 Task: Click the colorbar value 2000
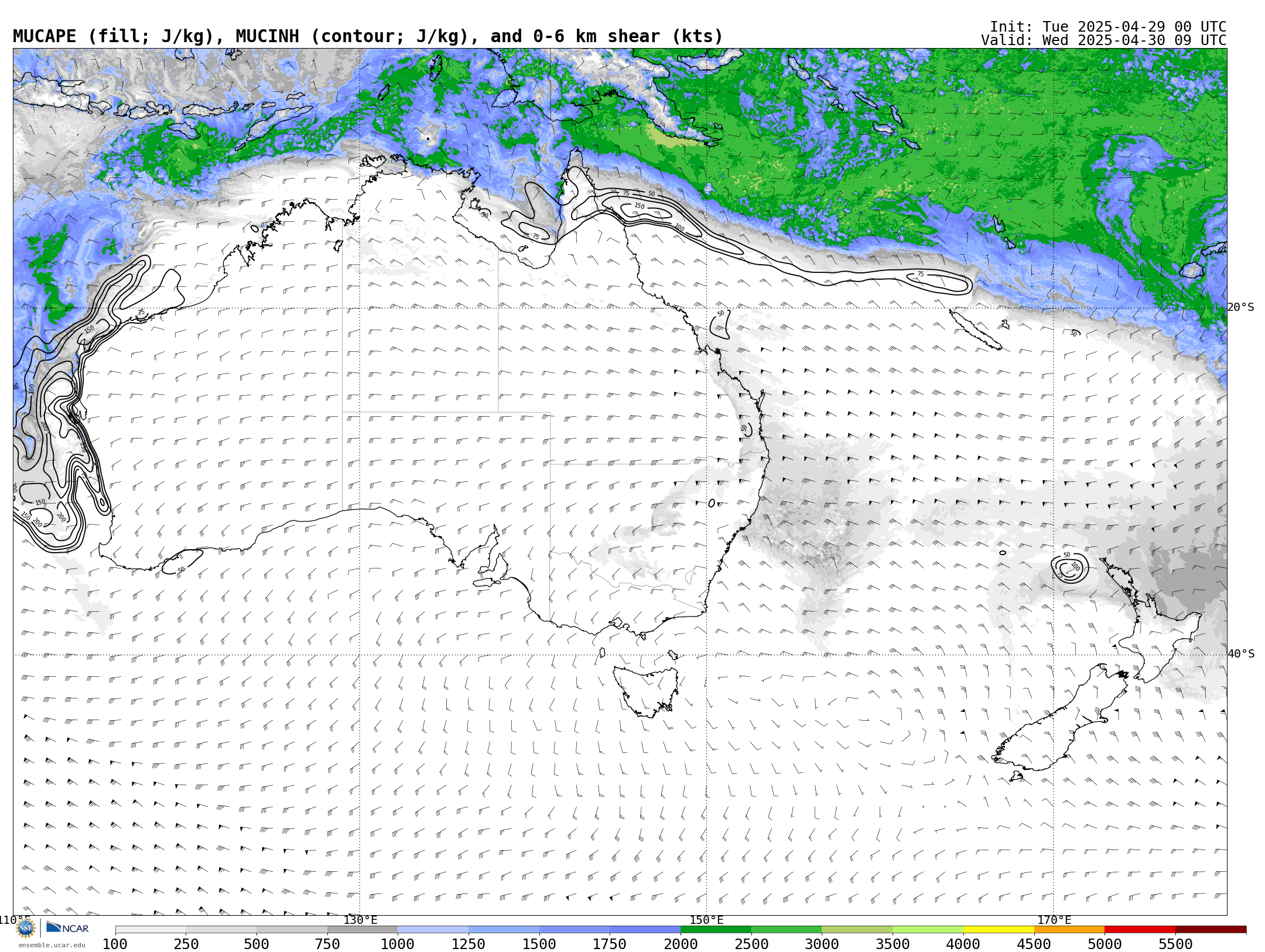click(x=681, y=944)
